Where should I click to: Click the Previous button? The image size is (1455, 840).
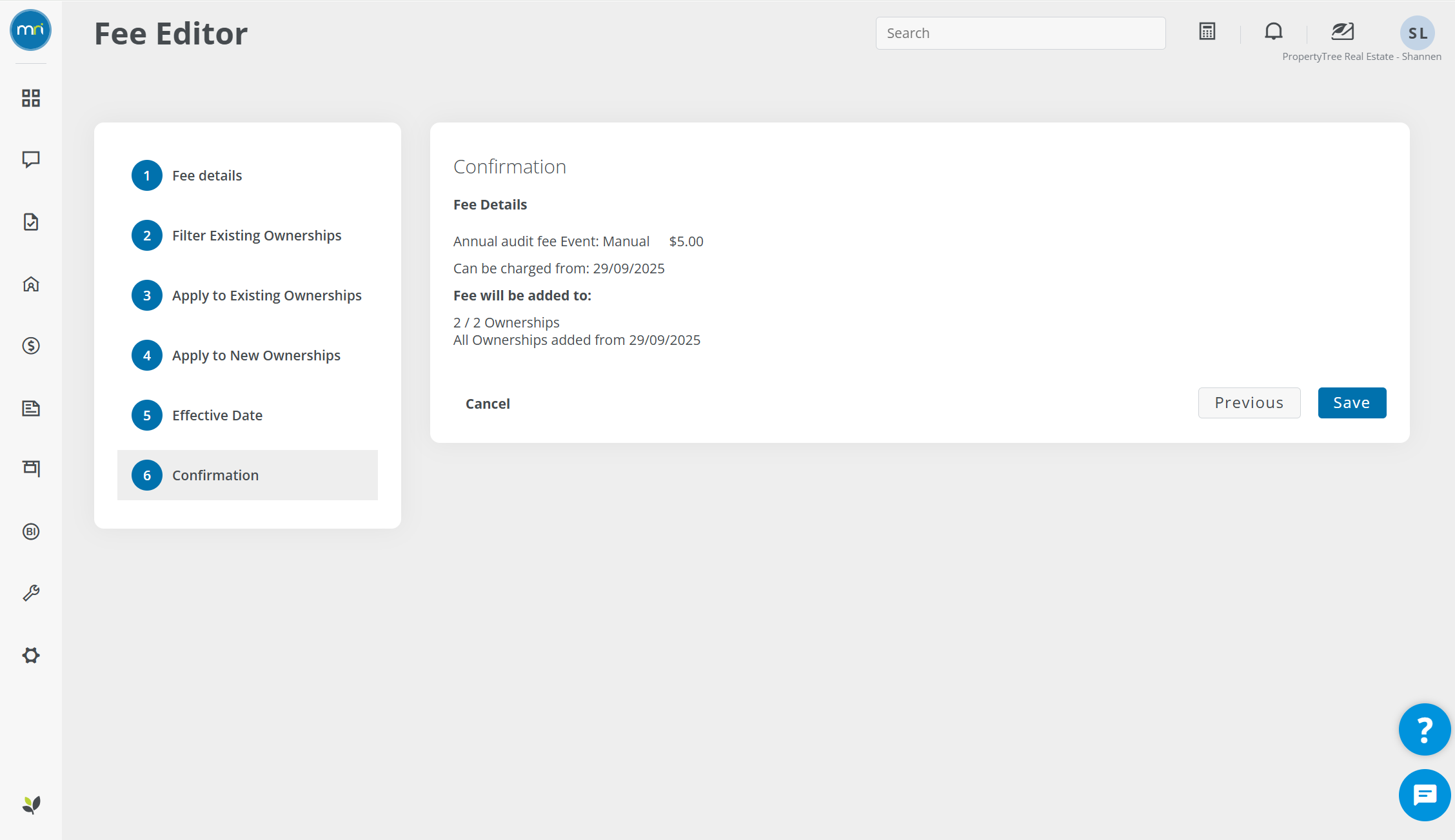[x=1249, y=403]
